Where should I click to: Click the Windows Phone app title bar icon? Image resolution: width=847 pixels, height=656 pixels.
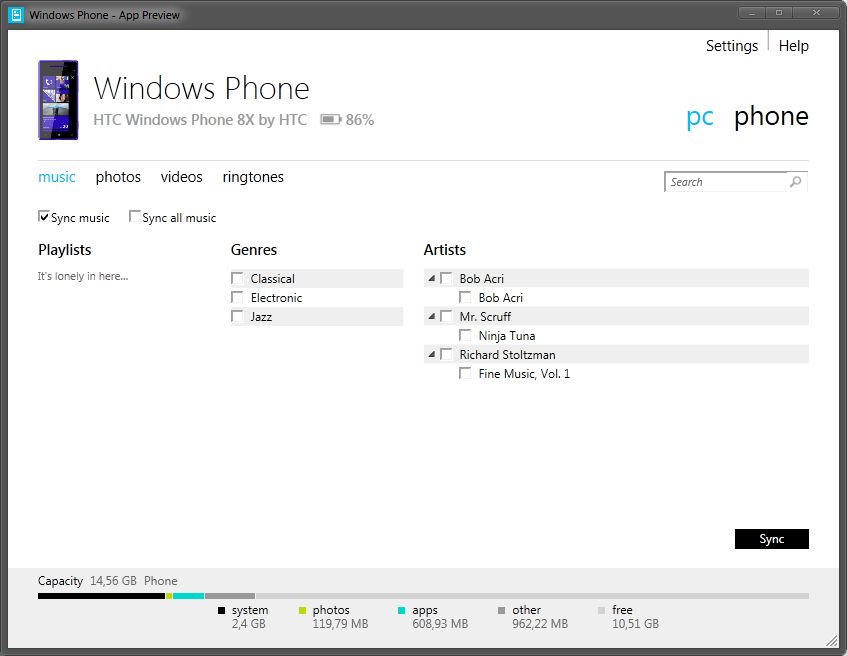point(16,15)
